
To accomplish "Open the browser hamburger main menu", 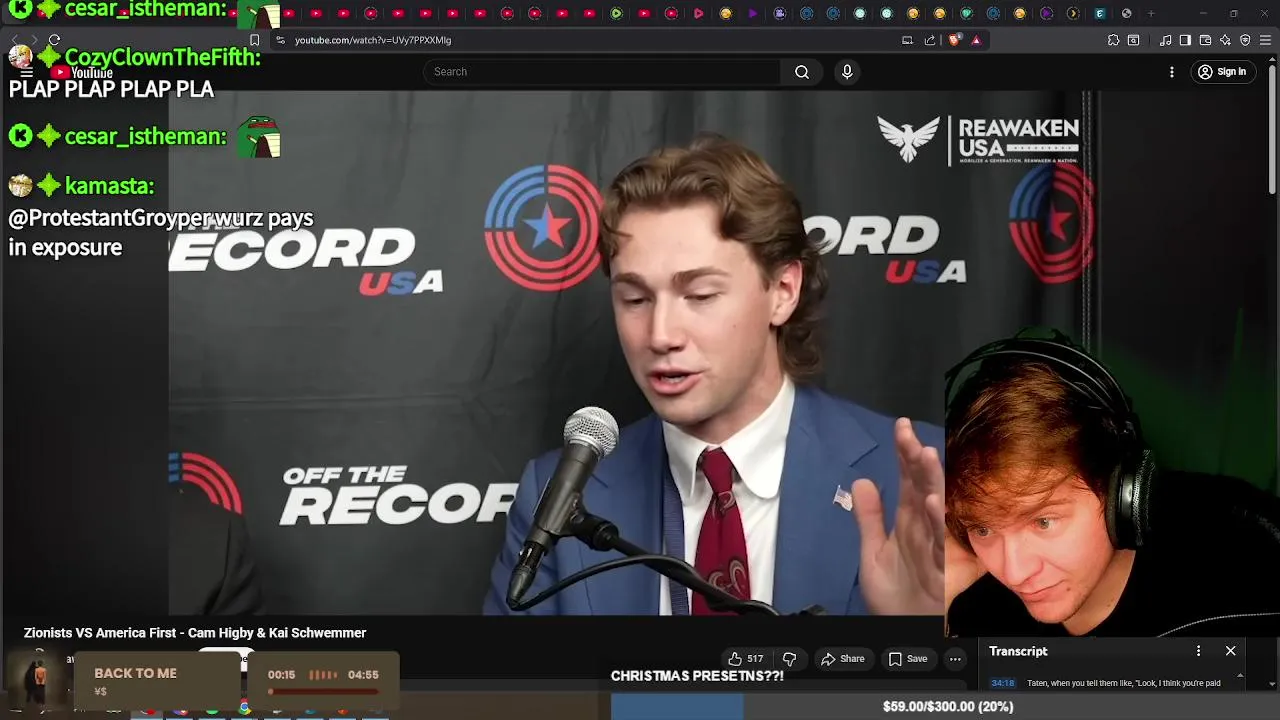I will 1265,40.
